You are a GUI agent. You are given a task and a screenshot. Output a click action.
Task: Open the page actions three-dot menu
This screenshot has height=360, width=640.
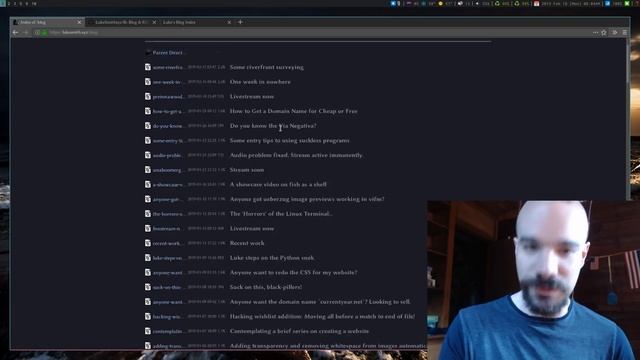[596, 32]
